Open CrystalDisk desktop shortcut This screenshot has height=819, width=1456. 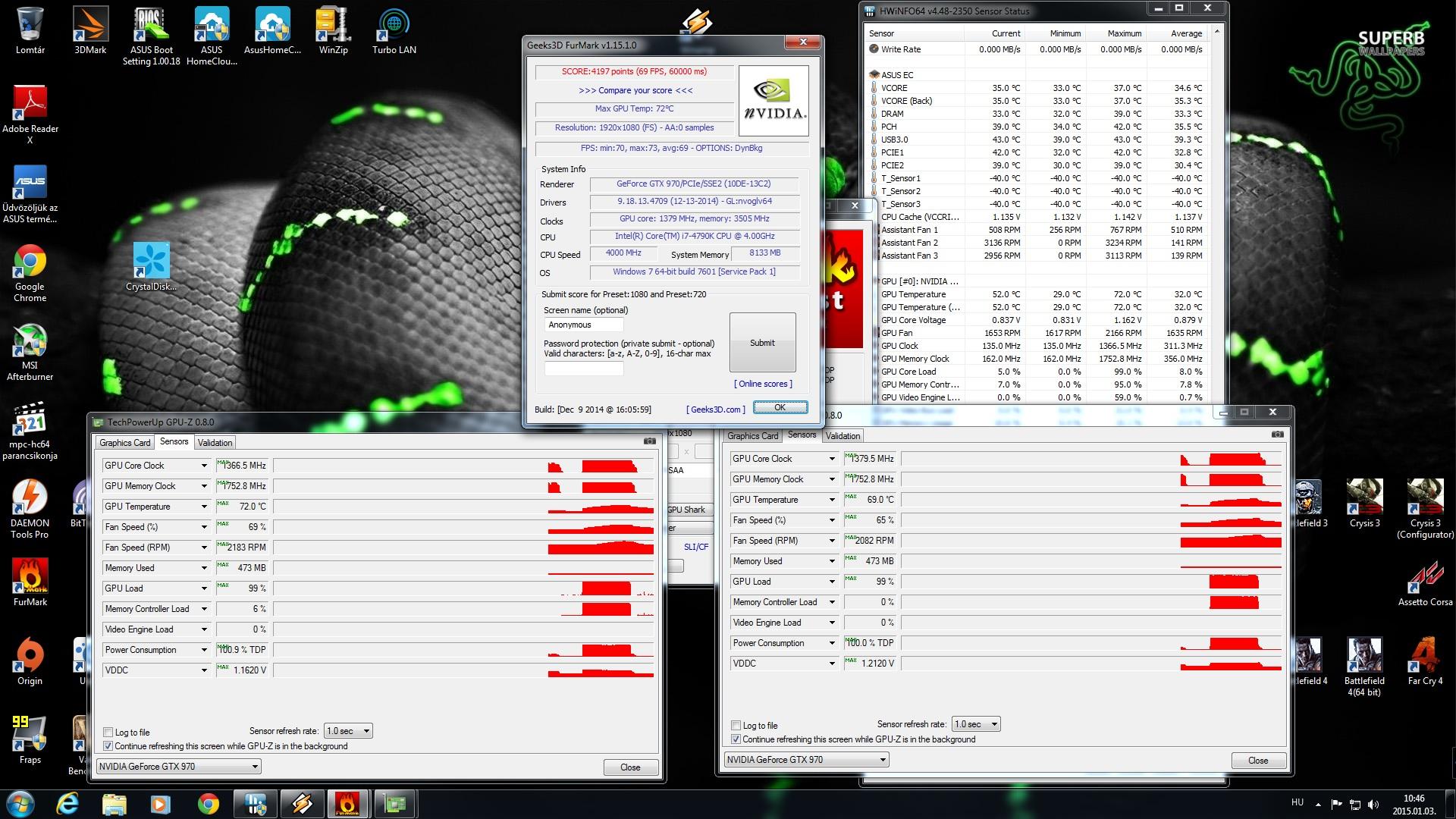151,267
